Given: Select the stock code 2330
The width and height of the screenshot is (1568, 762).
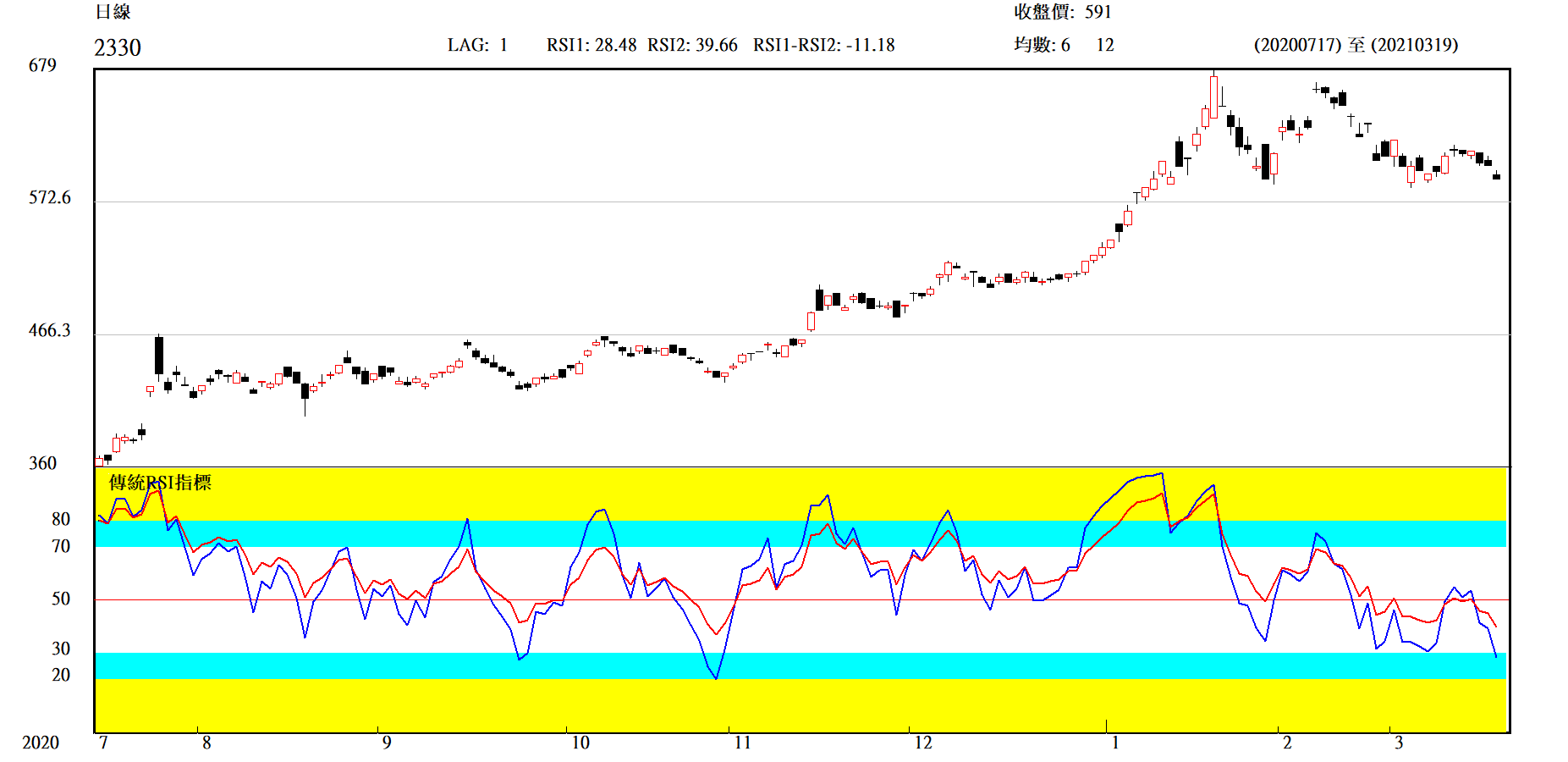Looking at the screenshot, I should click(x=118, y=47).
